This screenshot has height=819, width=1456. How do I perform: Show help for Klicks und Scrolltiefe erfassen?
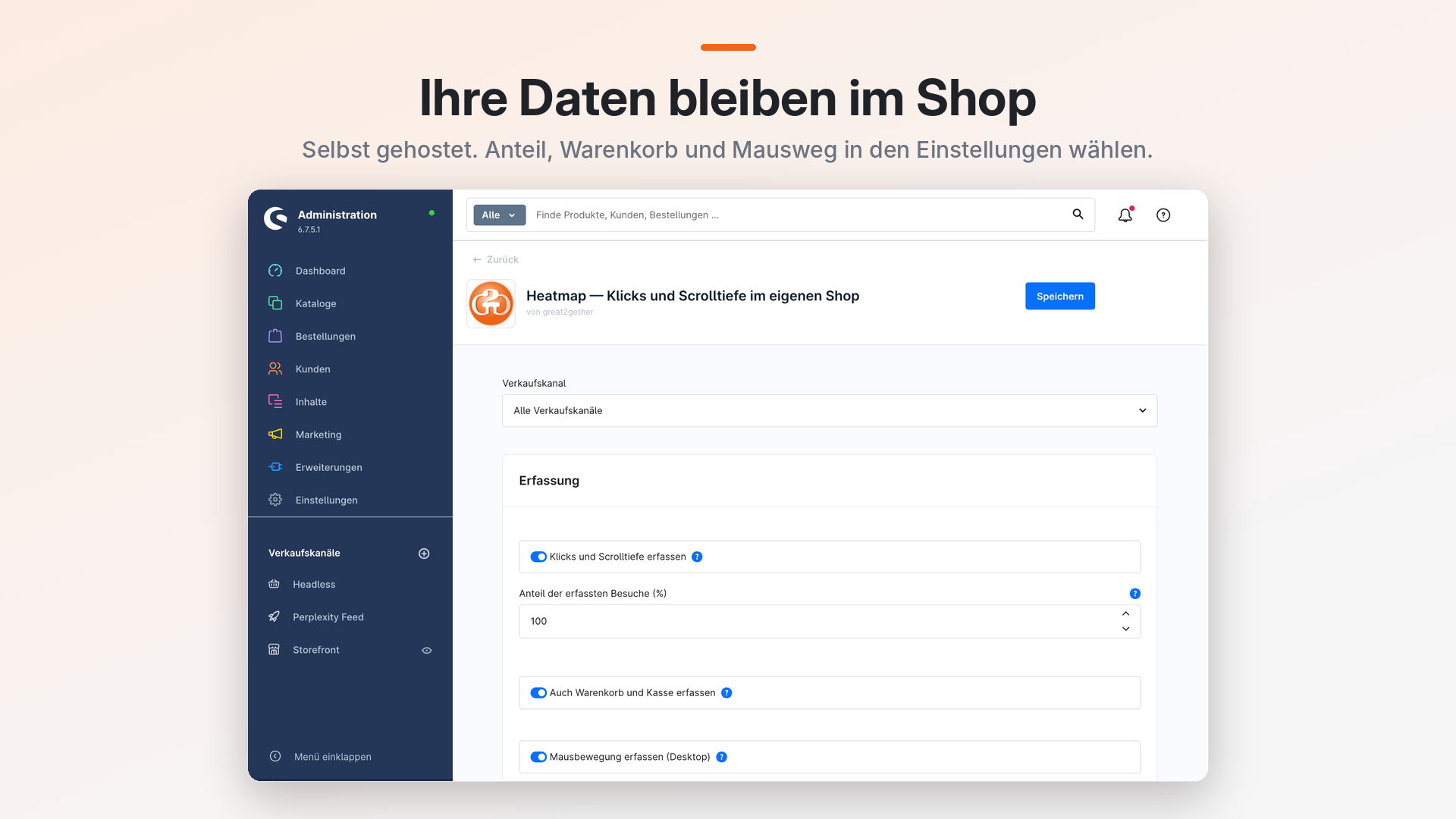tap(697, 557)
